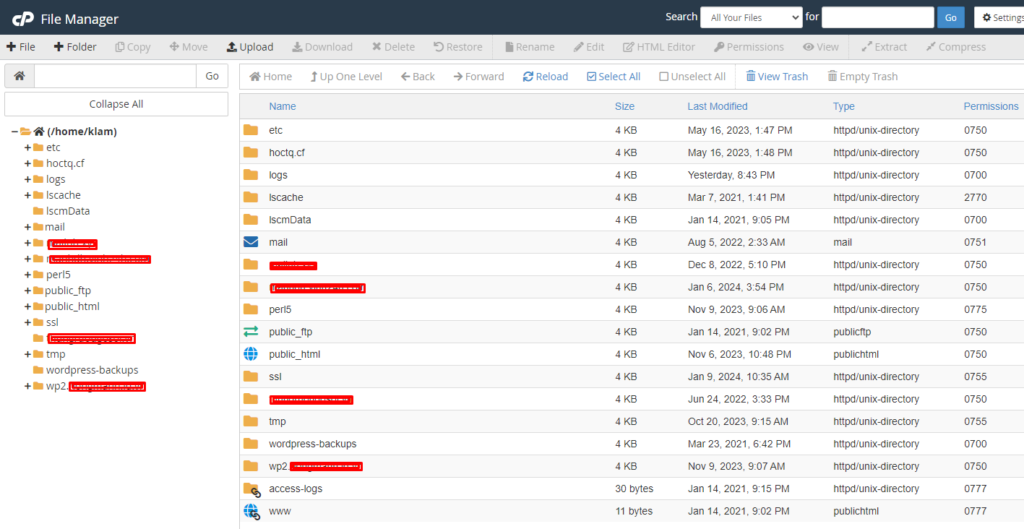1024x529 pixels.
Task: Click the directory path input field
Action: point(115,76)
